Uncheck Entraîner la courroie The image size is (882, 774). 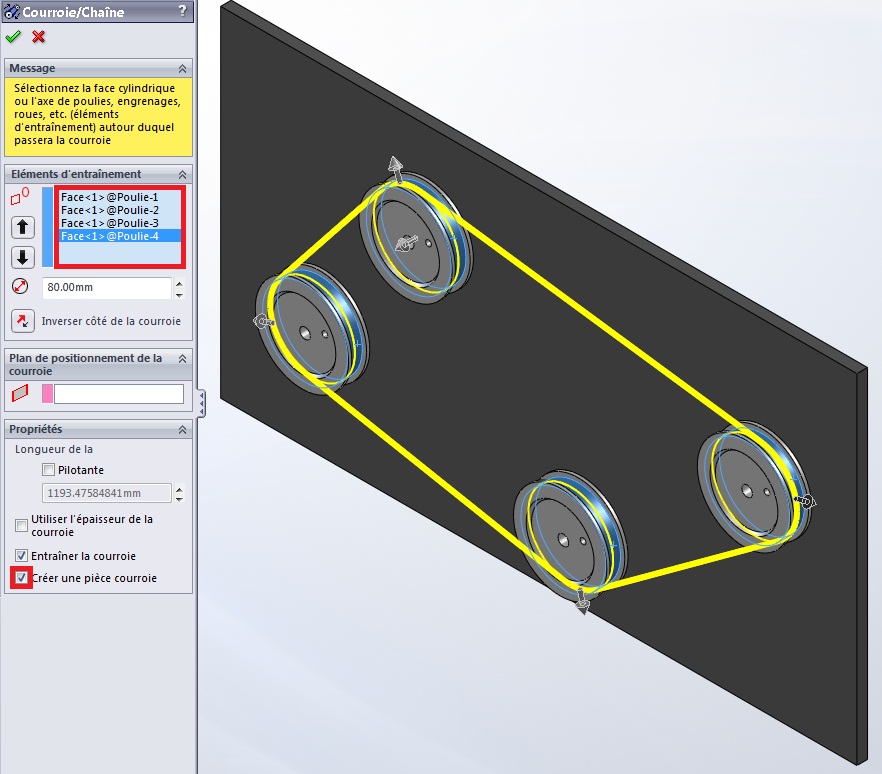[x=22, y=556]
